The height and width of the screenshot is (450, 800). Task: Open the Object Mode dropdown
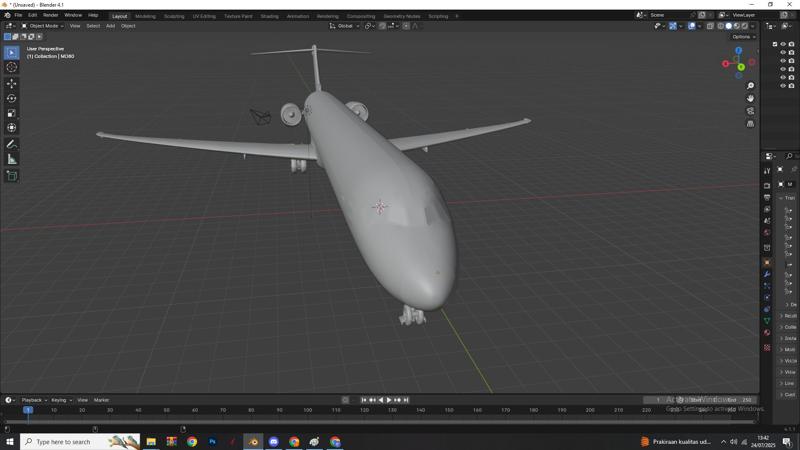tap(42, 26)
